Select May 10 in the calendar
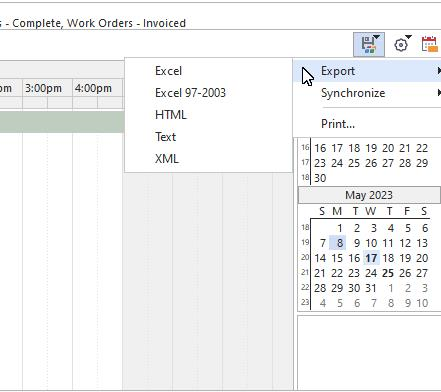This screenshot has width=441, height=392. point(371,243)
